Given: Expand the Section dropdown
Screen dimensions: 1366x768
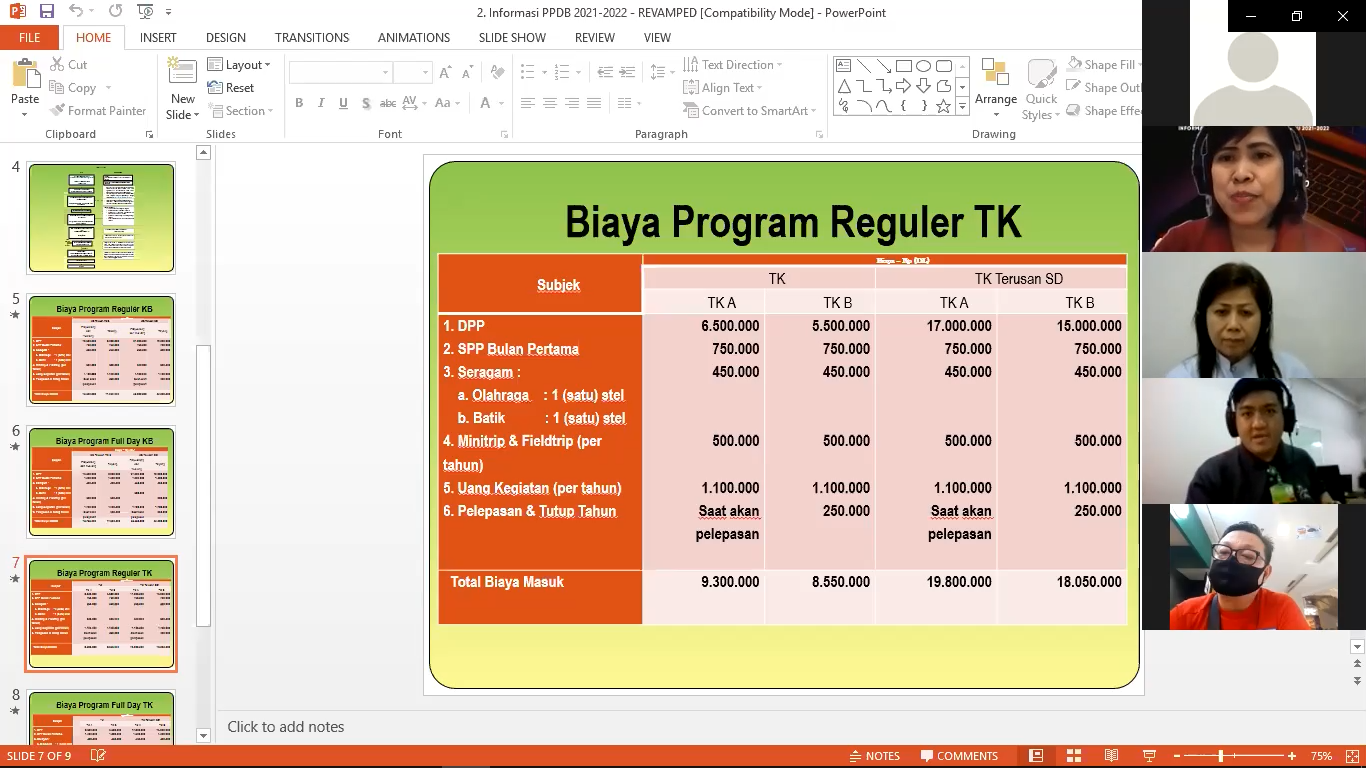Looking at the screenshot, I should (240, 111).
